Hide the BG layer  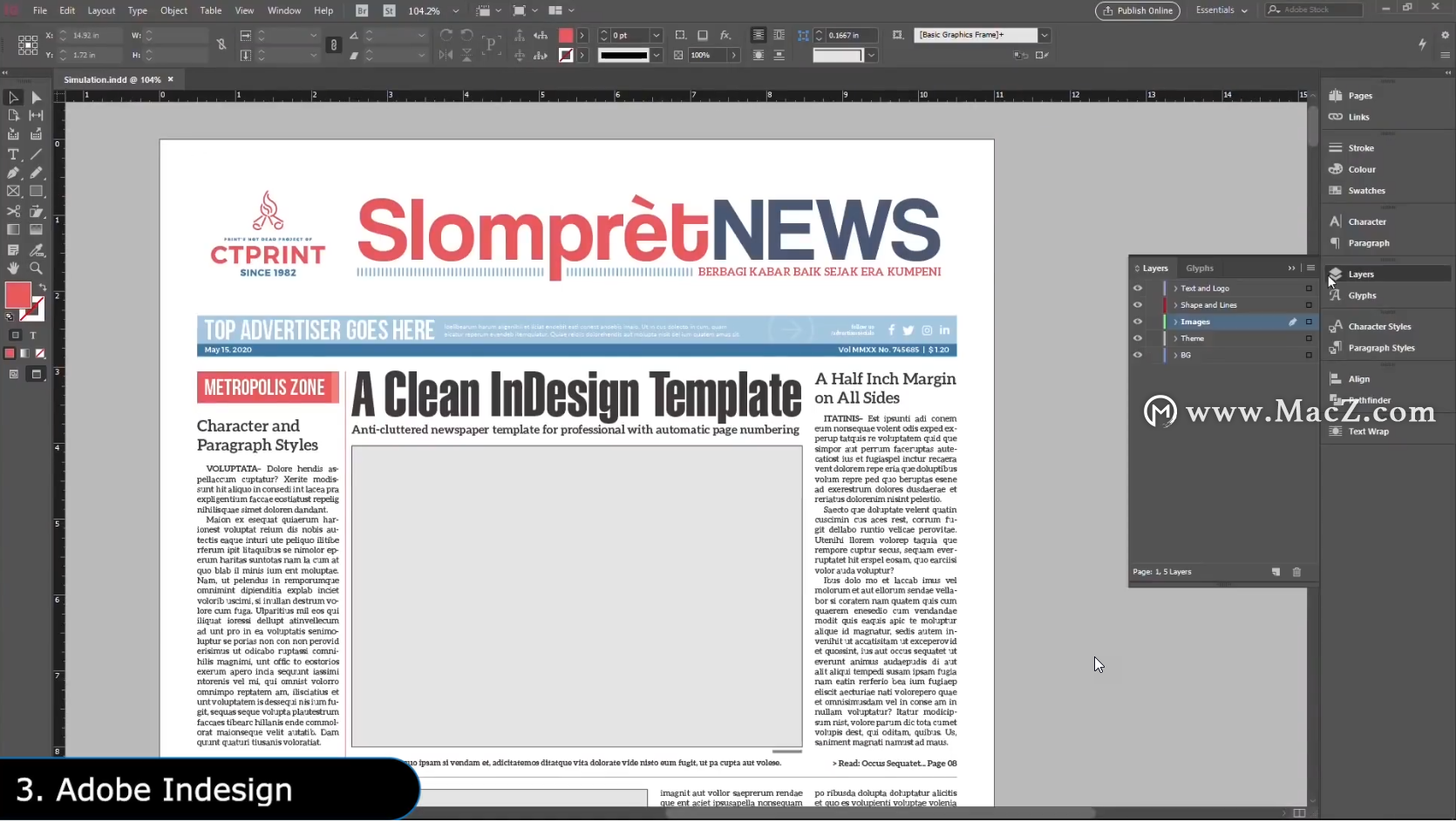click(x=1137, y=355)
